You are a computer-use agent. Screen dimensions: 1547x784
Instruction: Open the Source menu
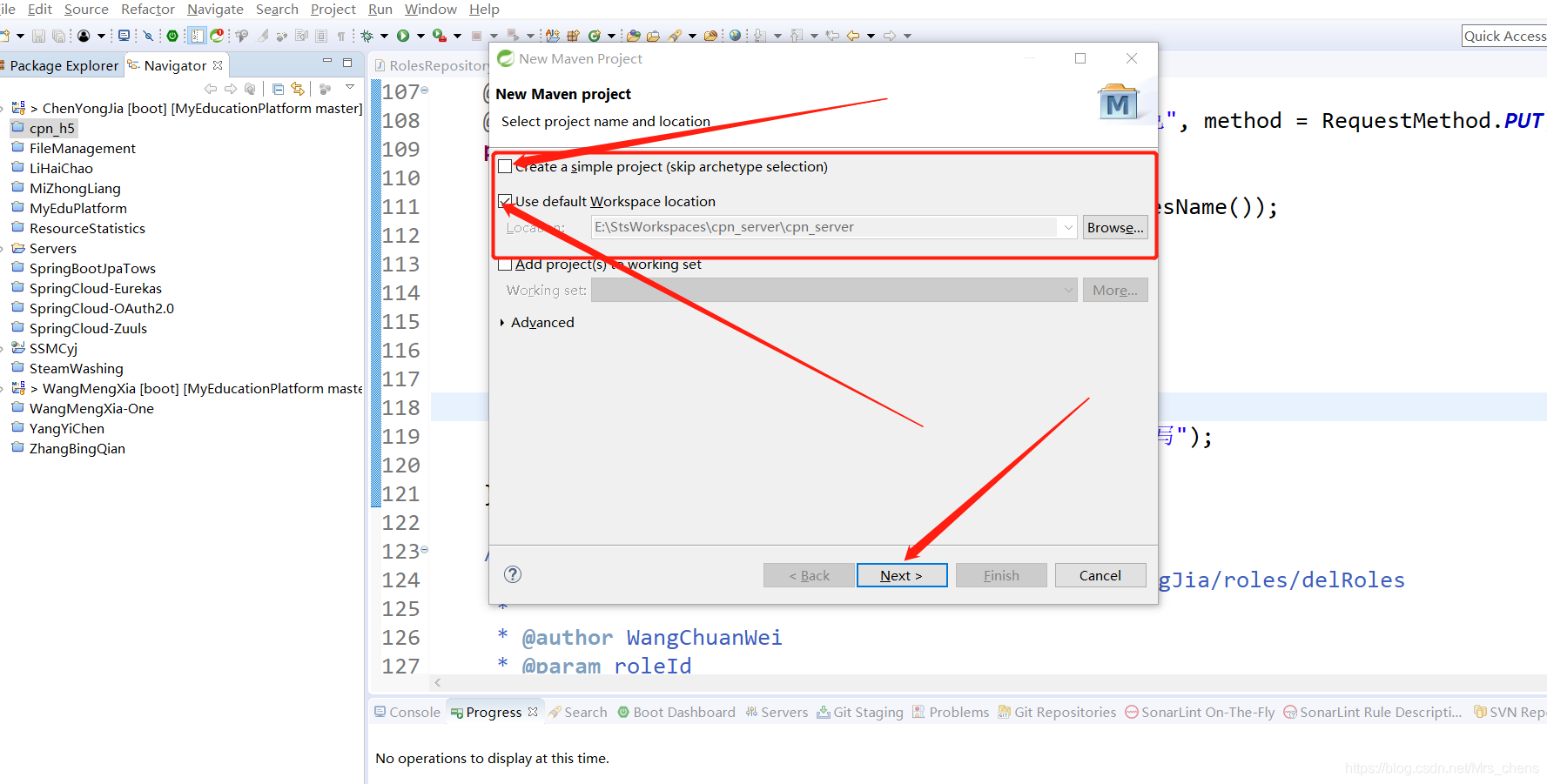pyautogui.click(x=86, y=9)
